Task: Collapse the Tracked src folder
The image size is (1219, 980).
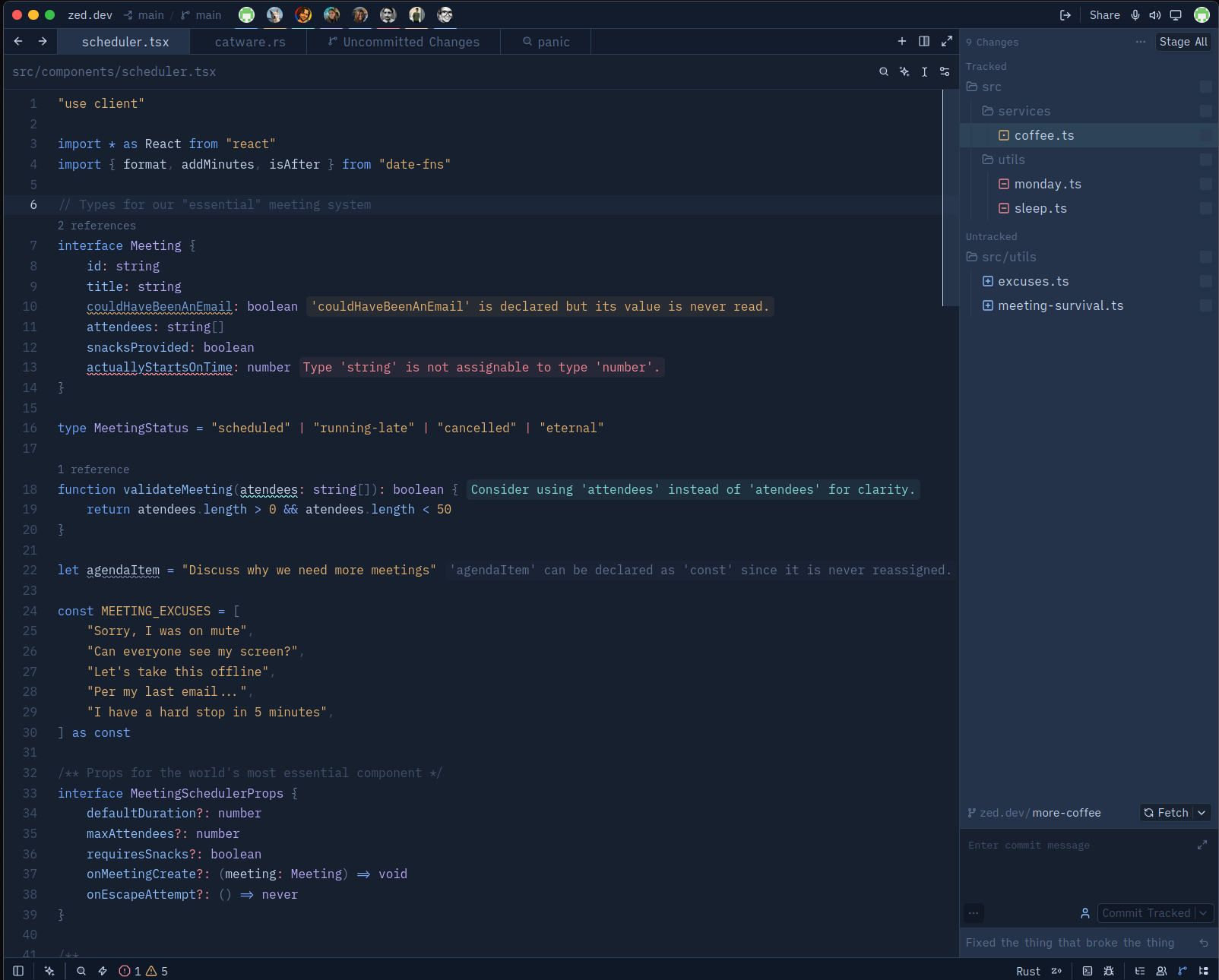Action: click(x=1089, y=87)
